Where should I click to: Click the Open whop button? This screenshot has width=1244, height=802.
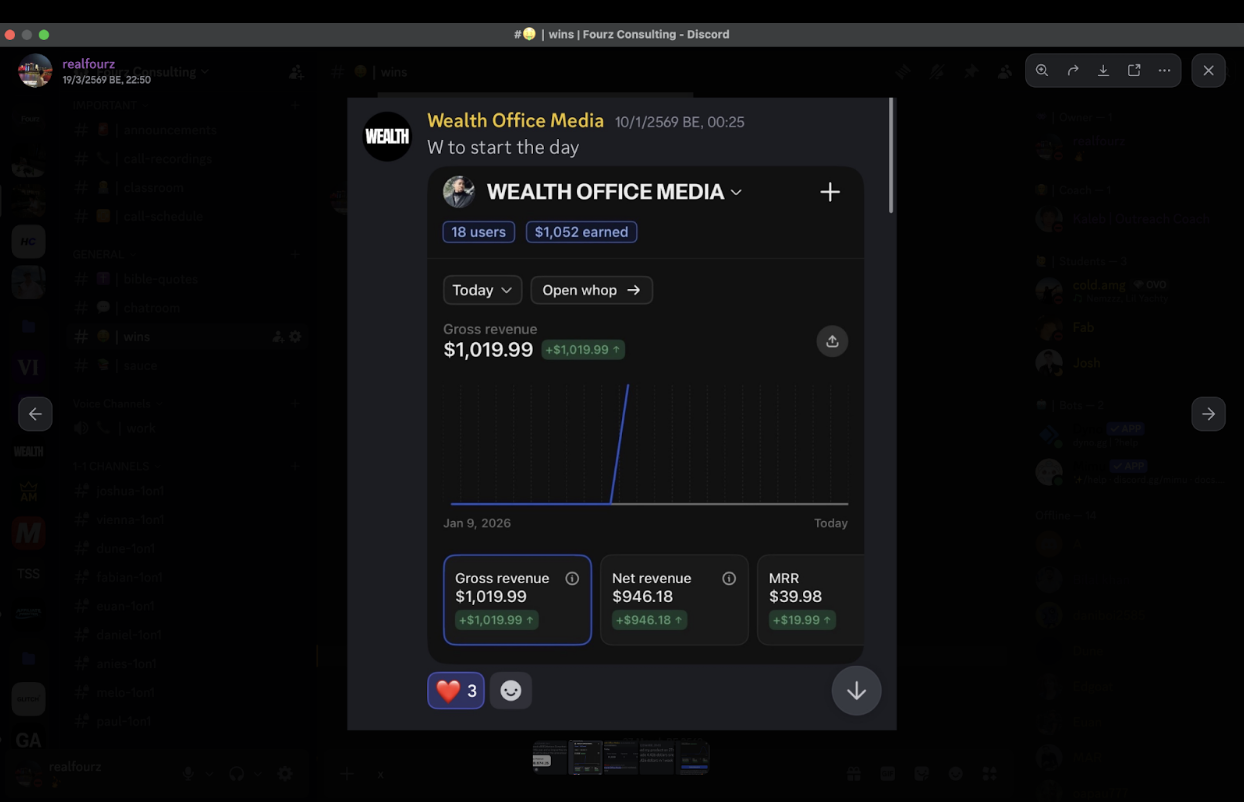(x=591, y=290)
